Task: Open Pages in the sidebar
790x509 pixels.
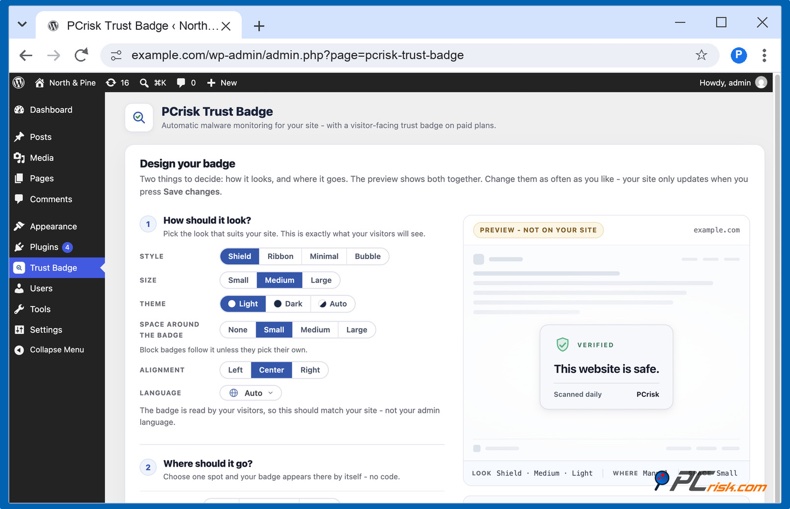Action: (x=57, y=178)
